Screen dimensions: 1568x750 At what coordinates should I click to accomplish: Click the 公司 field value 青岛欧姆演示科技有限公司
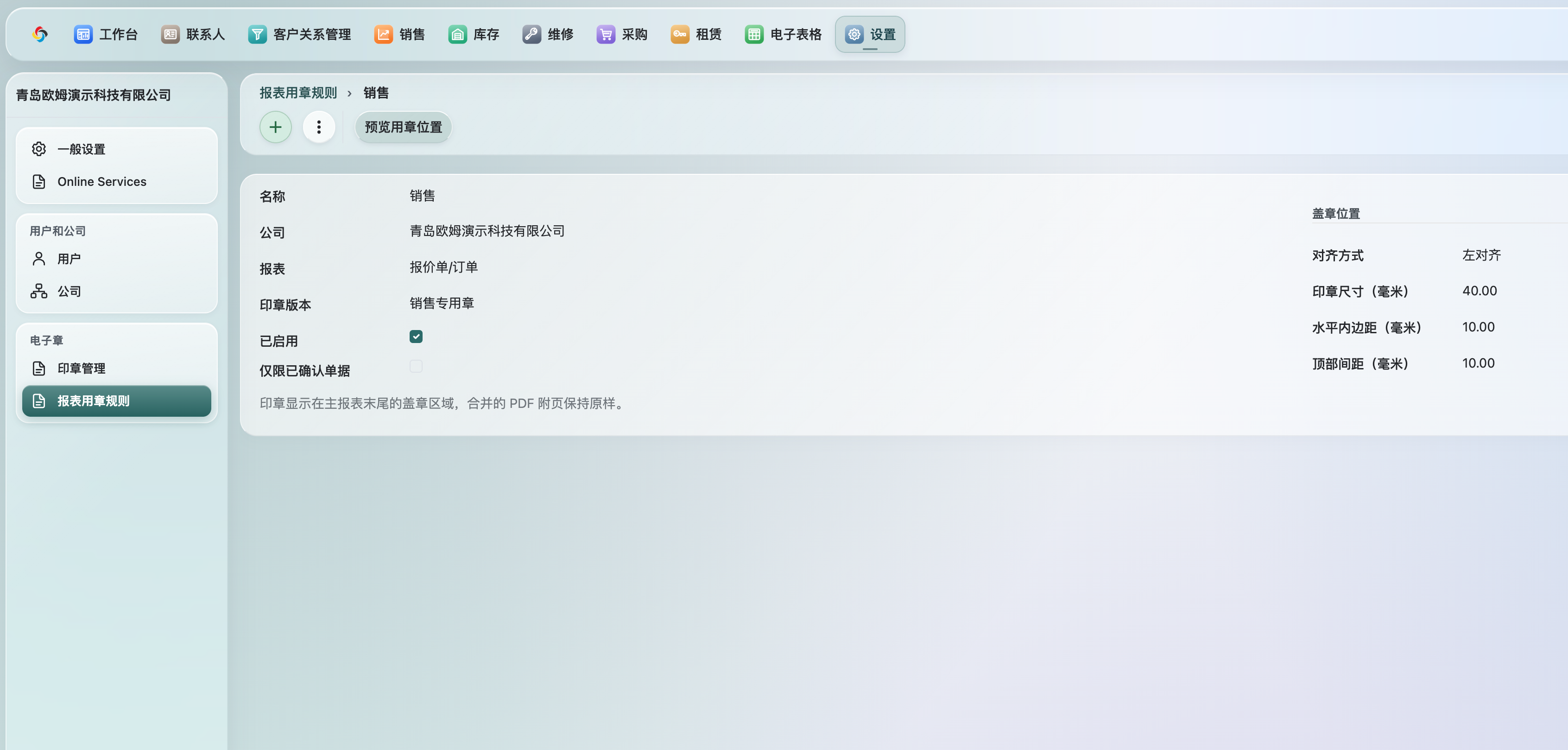pos(487,231)
